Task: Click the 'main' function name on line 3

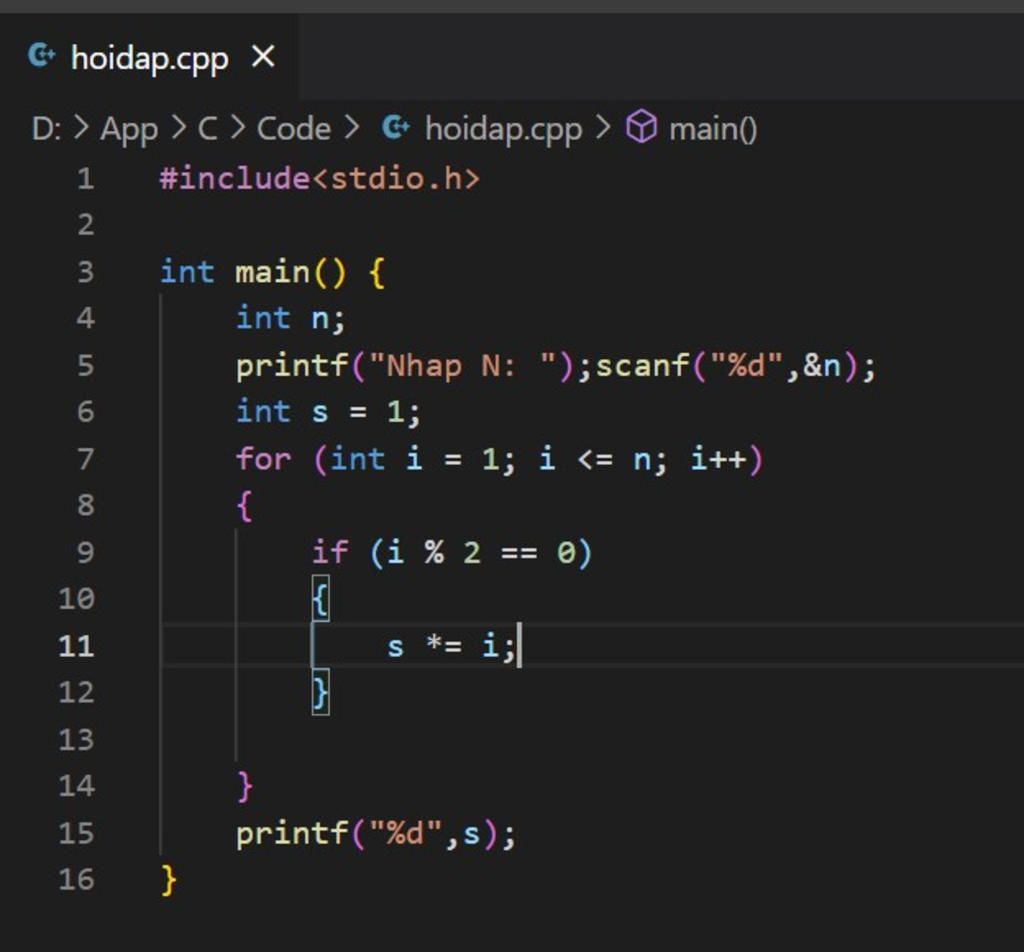Action: pos(272,272)
